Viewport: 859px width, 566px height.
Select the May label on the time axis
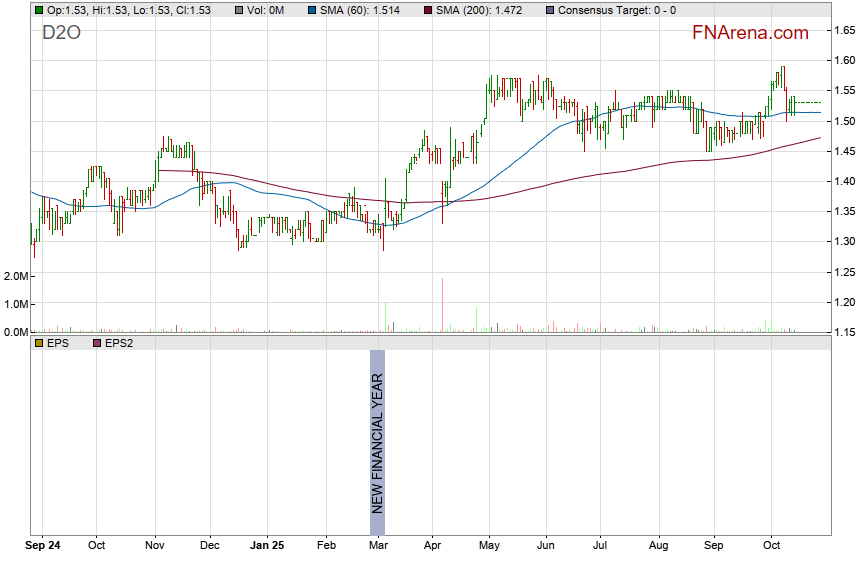coord(489,547)
